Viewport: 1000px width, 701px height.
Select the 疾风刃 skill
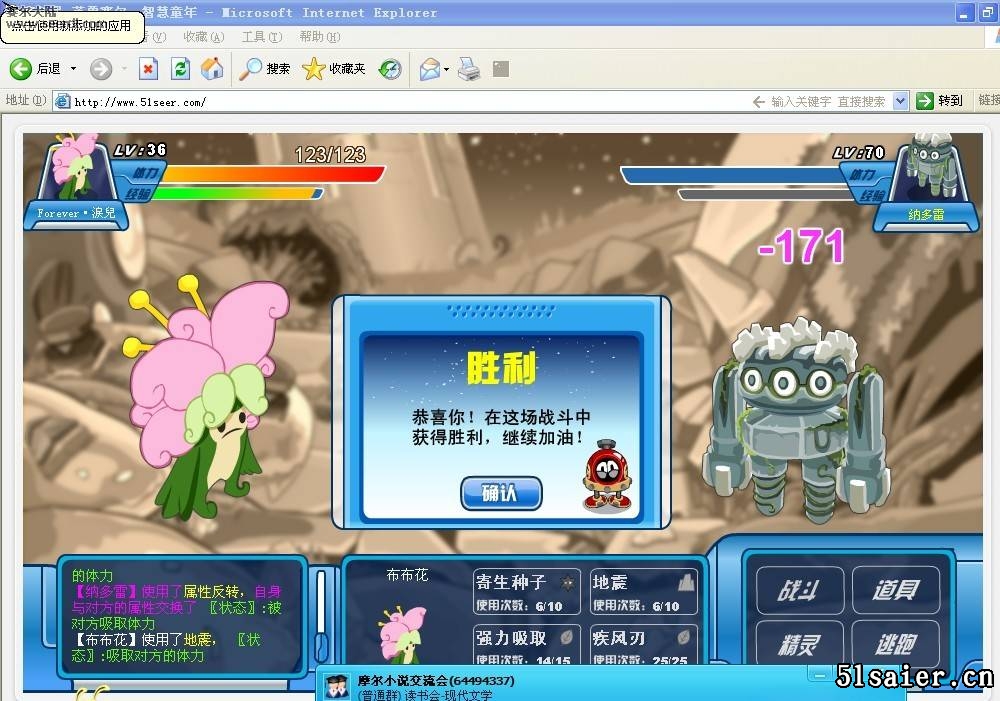click(644, 645)
